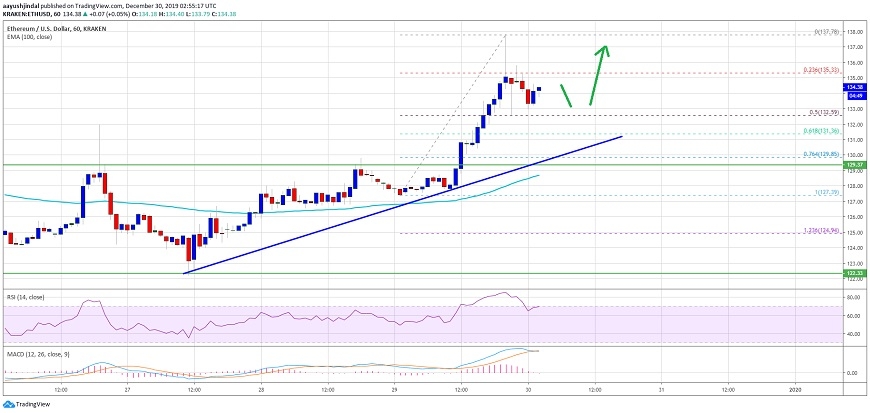Image resolution: width=870 pixels, height=413 pixels.
Task: Click the green 129.37 price level tag
Action: tap(854, 165)
